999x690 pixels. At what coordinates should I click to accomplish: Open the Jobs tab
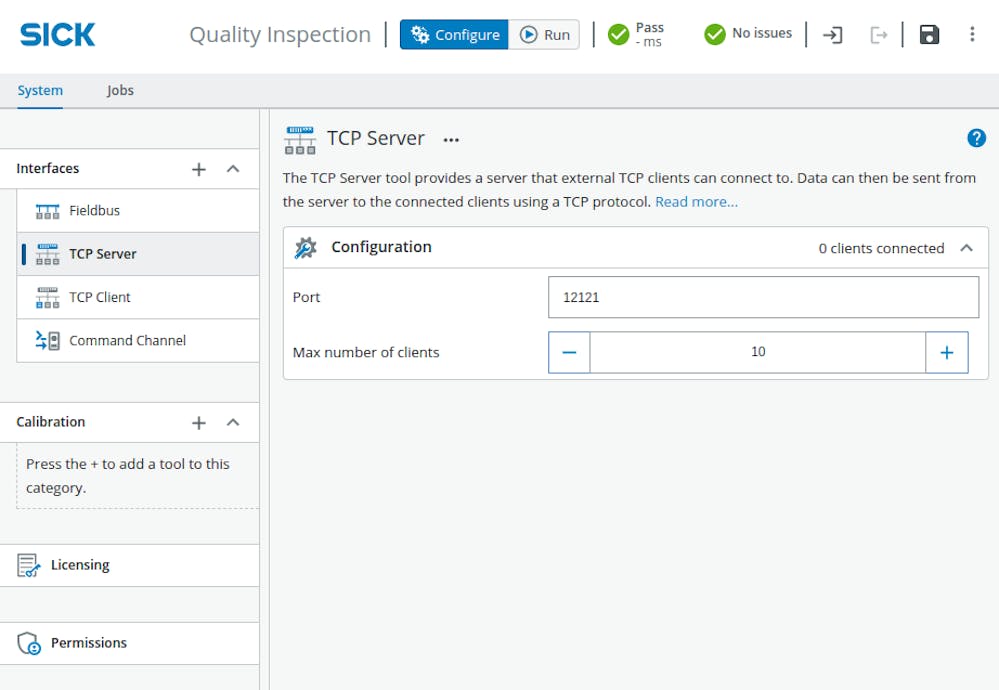pyautogui.click(x=120, y=90)
